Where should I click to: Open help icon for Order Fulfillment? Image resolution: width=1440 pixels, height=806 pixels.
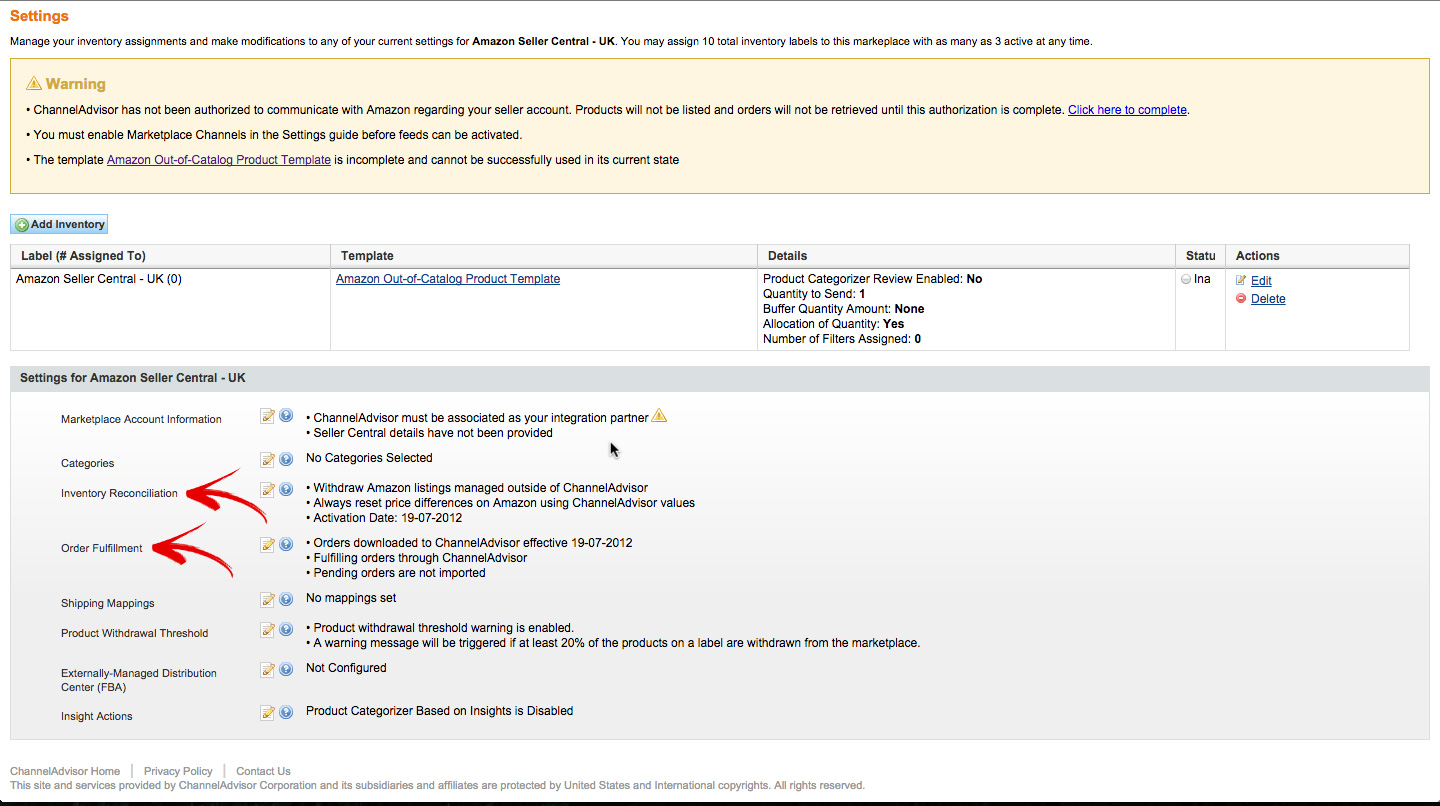click(x=286, y=545)
